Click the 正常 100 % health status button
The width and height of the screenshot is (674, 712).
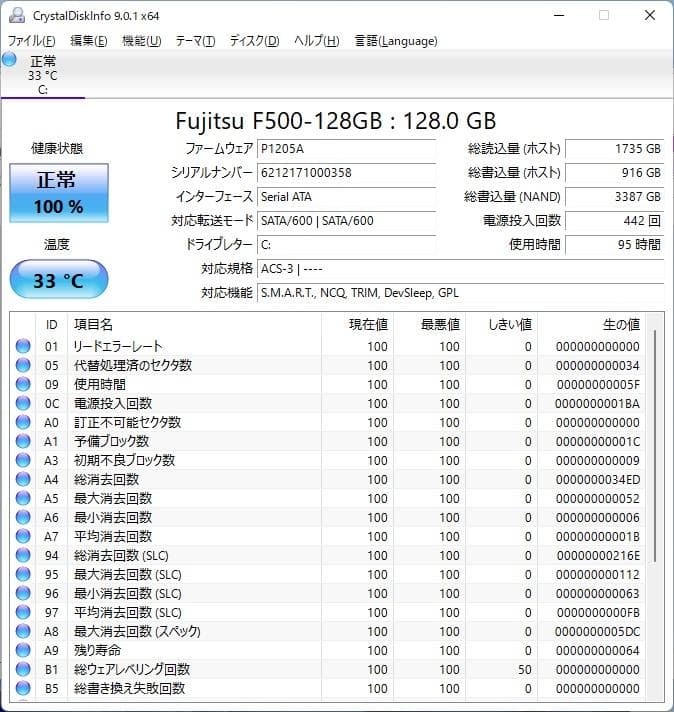tap(59, 193)
